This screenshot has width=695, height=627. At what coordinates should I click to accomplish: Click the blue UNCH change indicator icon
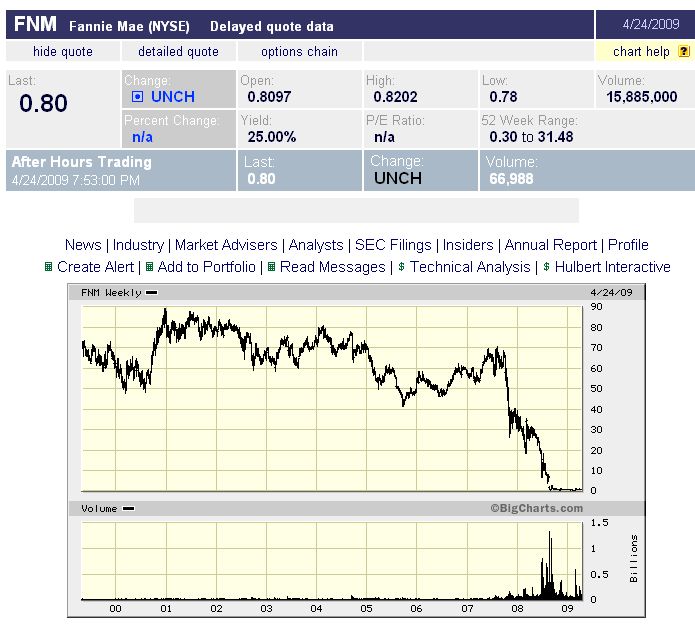click(x=137, y=97)
